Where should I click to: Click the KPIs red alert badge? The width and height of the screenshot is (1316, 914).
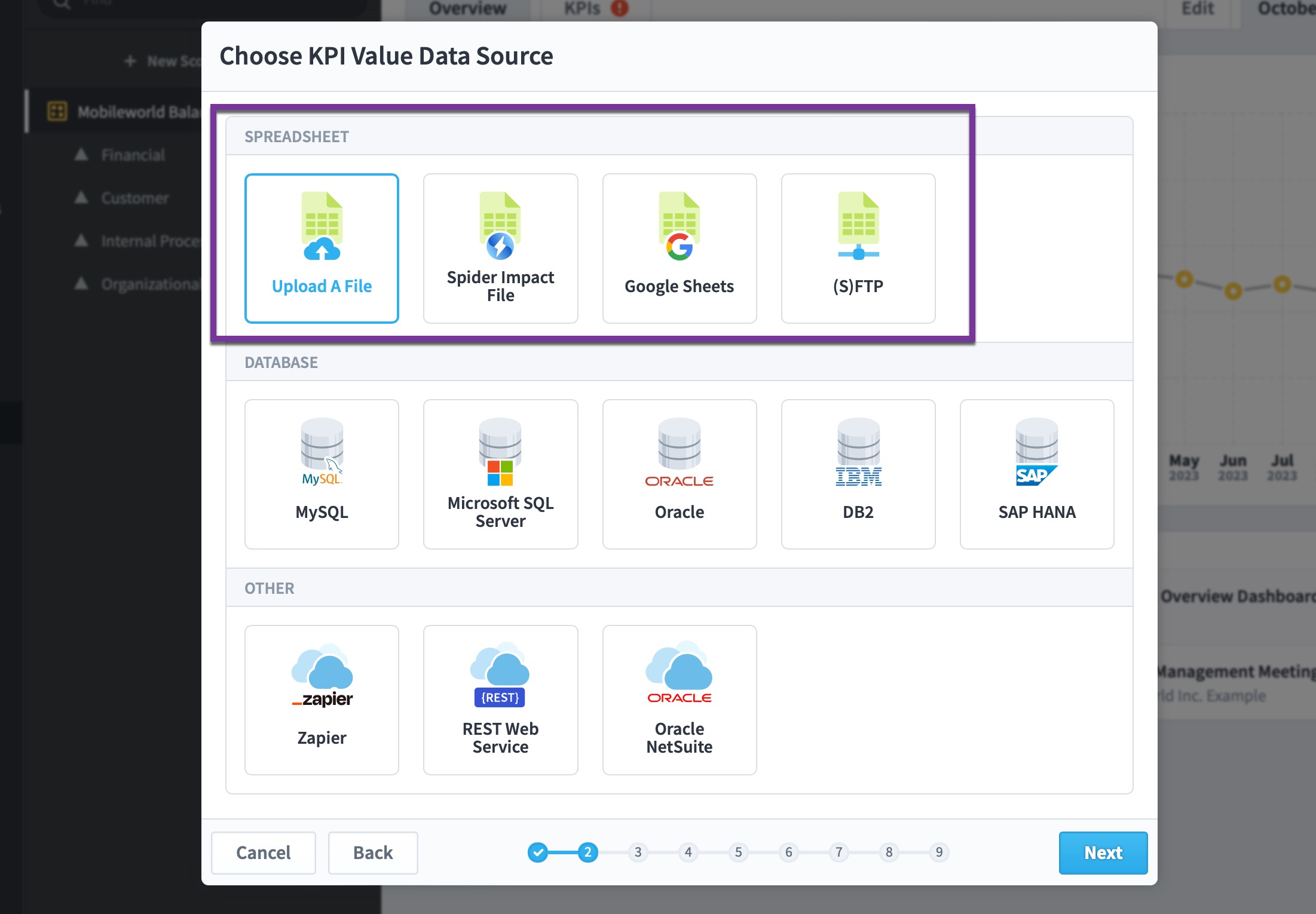[x=620, y=8]
